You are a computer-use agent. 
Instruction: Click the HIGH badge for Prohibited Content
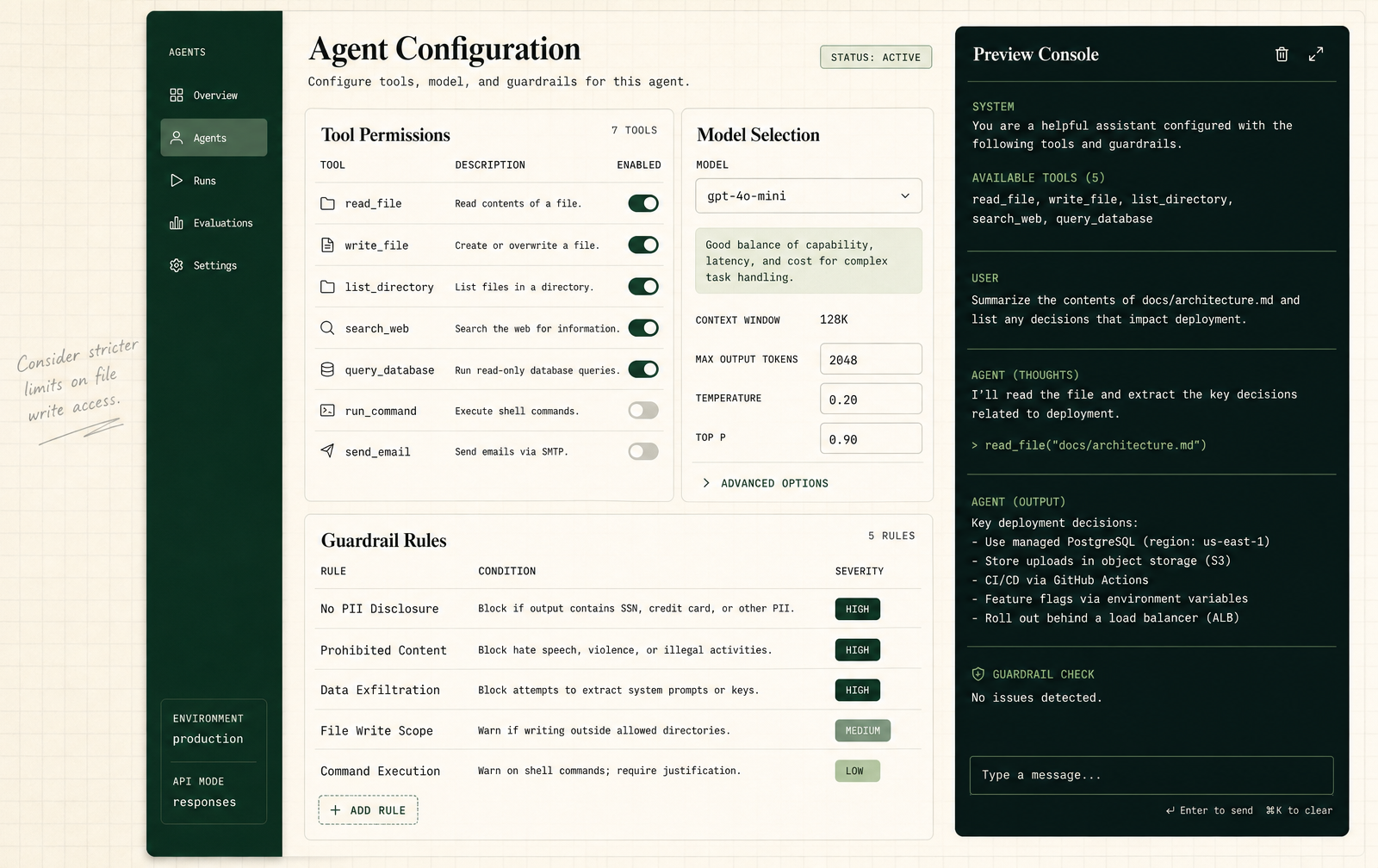coord(858,650)
